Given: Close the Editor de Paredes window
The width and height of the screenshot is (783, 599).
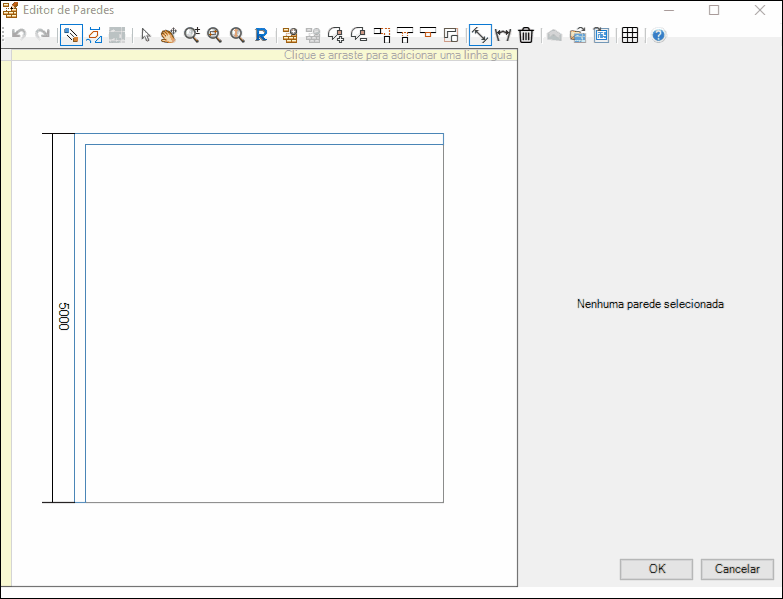Looking at the screenshot, I should tap(760, 10).
